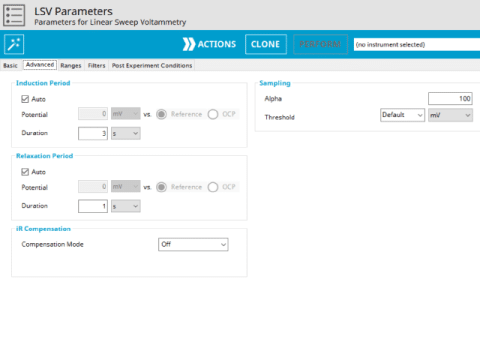Select OCP radio in Induction Period
Image resolution: width=480 pixels, height=360 pixels.
213,114
